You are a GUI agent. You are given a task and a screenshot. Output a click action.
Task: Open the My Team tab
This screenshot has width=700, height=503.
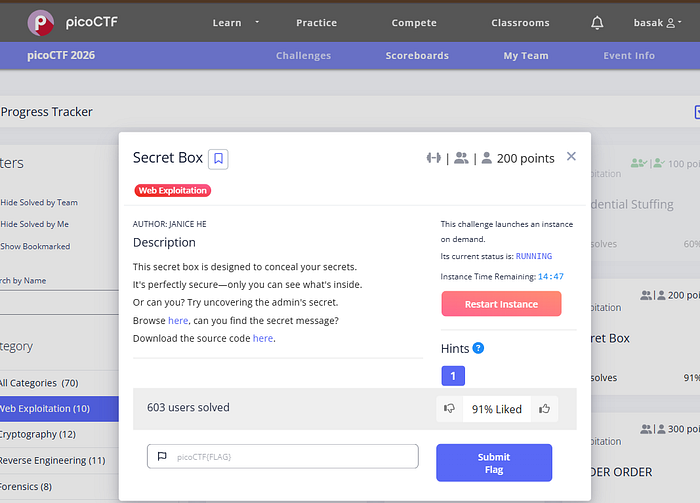526,56
